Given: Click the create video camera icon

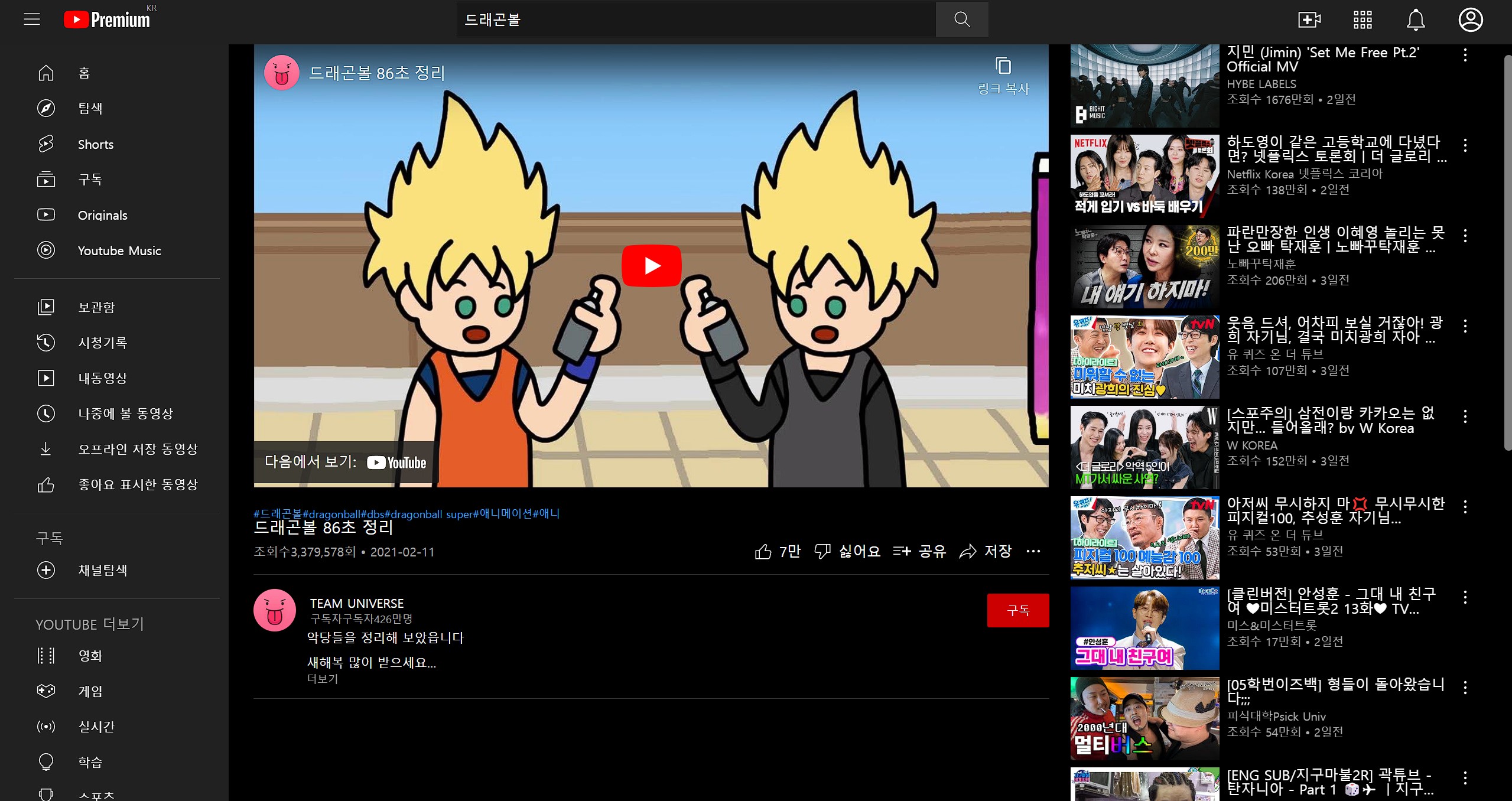Looking at the screenshot, I should click(1309, 19).
